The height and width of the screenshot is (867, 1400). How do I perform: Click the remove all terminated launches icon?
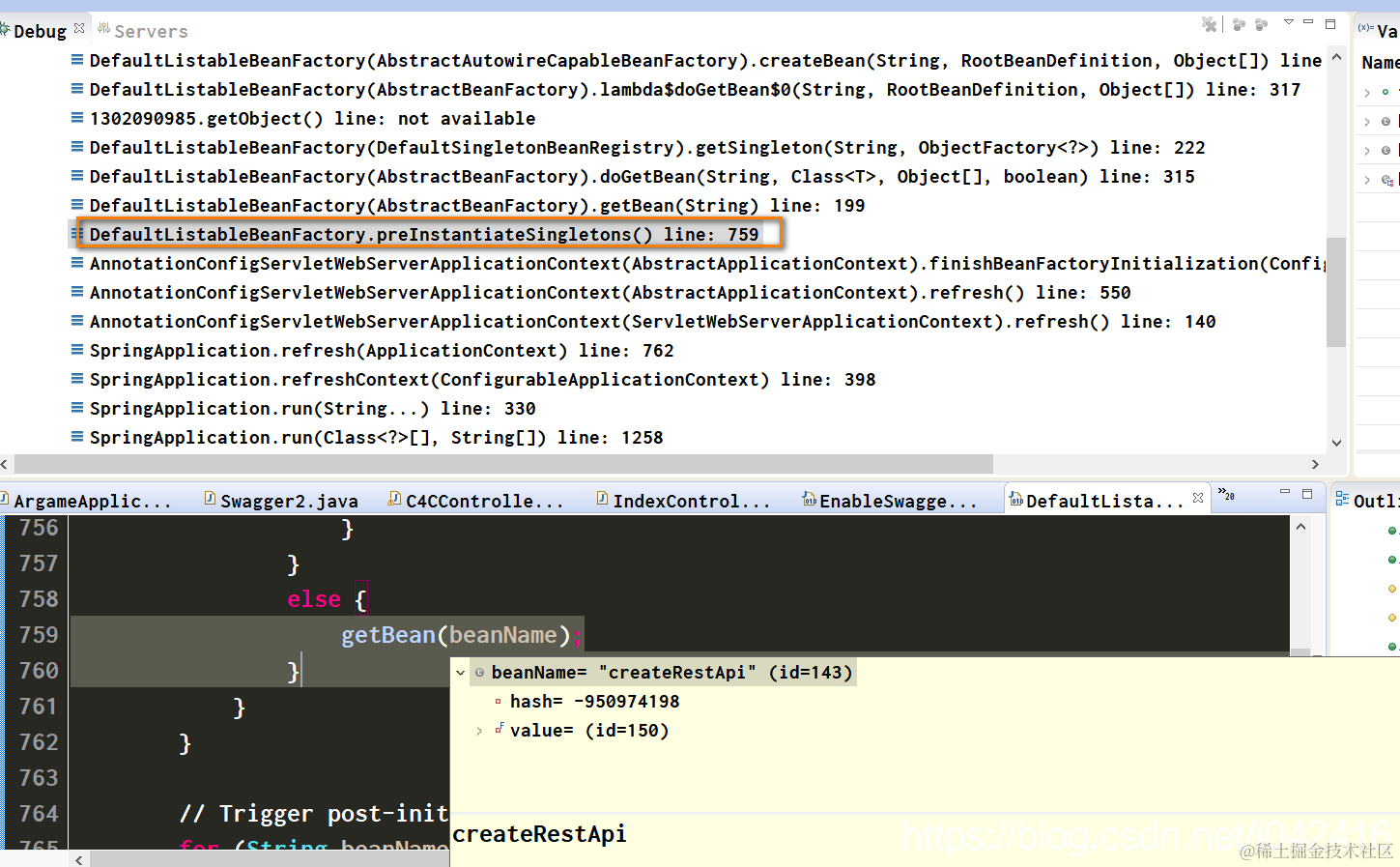pos(1210,24)
